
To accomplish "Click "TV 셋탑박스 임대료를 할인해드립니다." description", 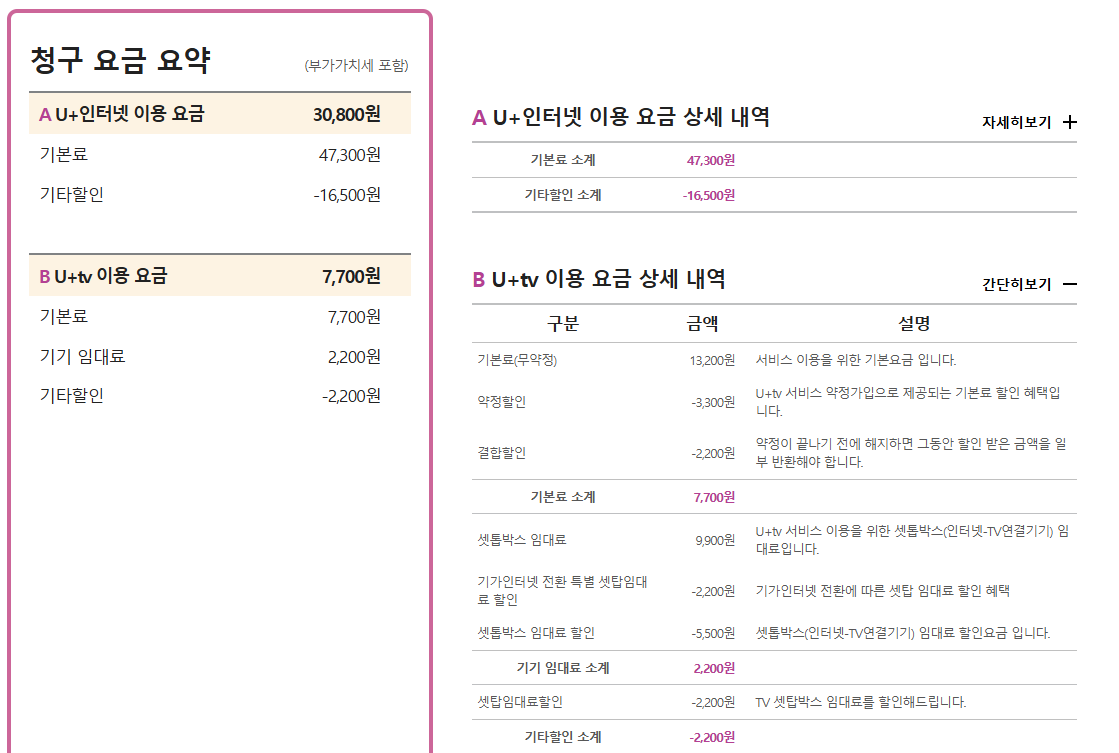I will 861,702.
